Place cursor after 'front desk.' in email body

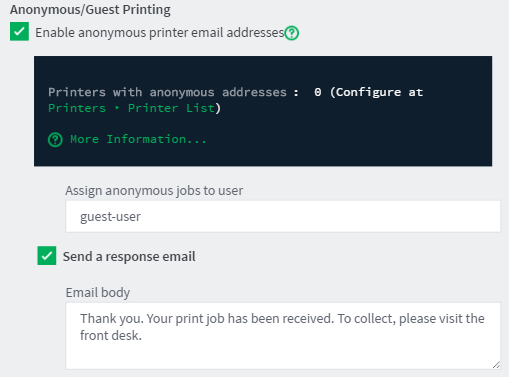(x=143, y=336)
